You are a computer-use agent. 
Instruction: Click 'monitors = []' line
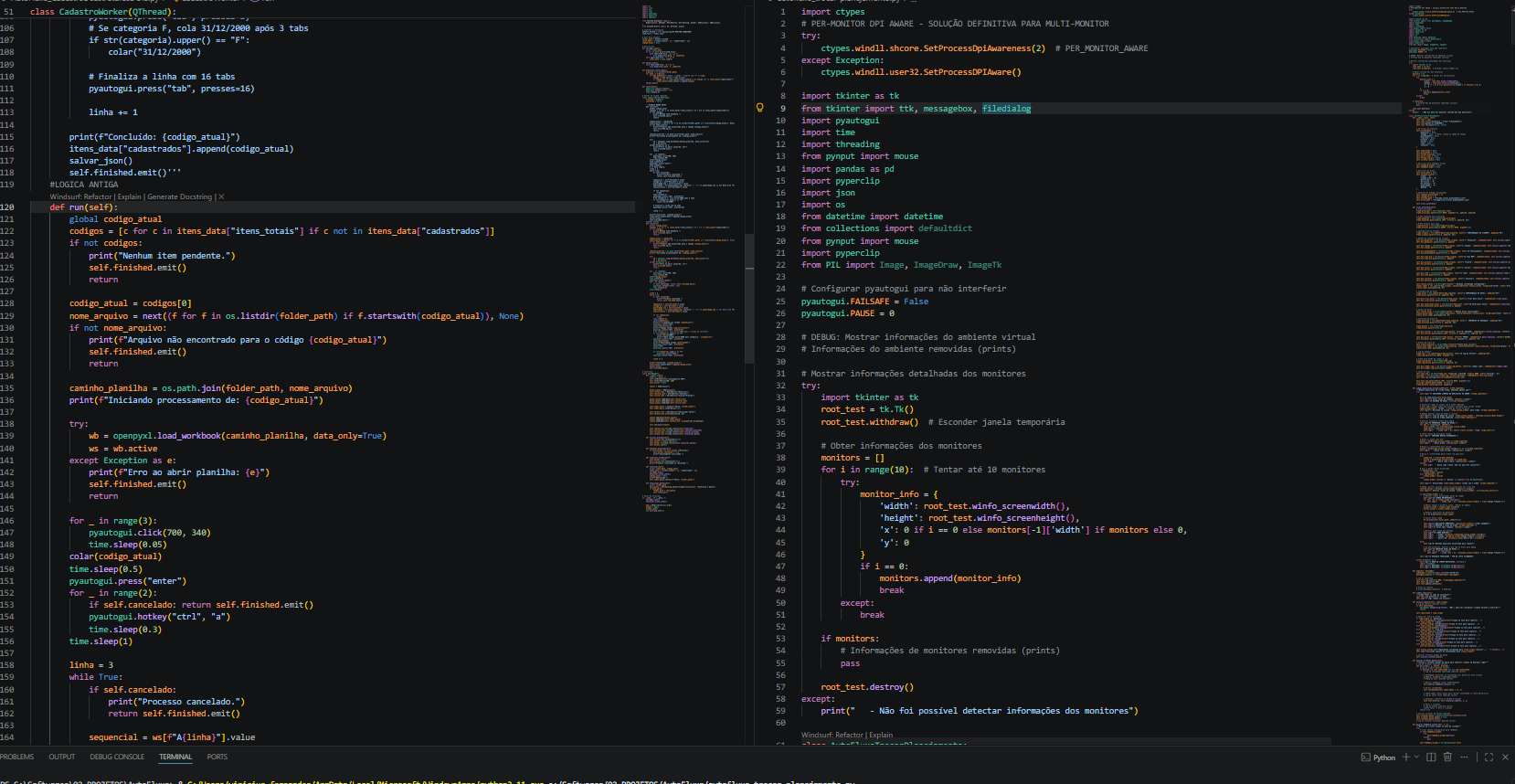point(853,458)
